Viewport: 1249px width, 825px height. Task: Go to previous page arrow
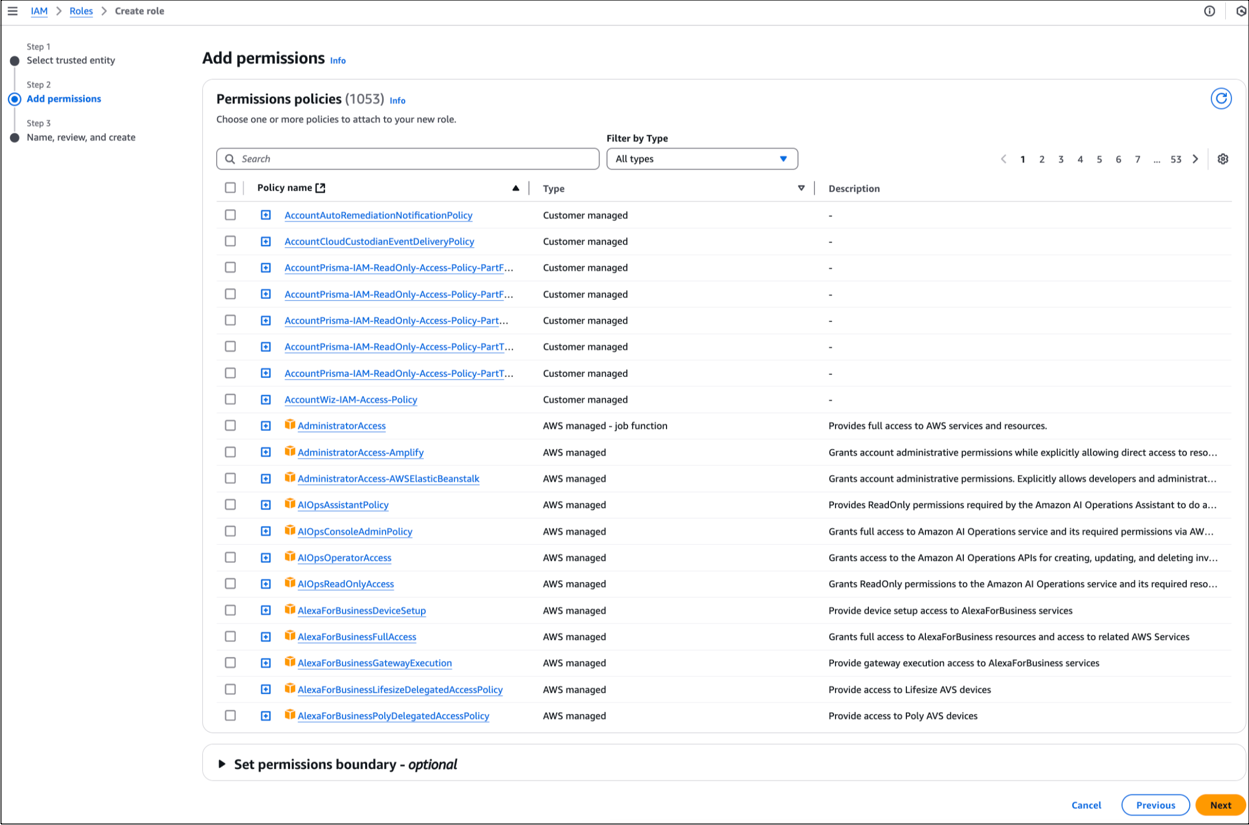pos(1004,159)
